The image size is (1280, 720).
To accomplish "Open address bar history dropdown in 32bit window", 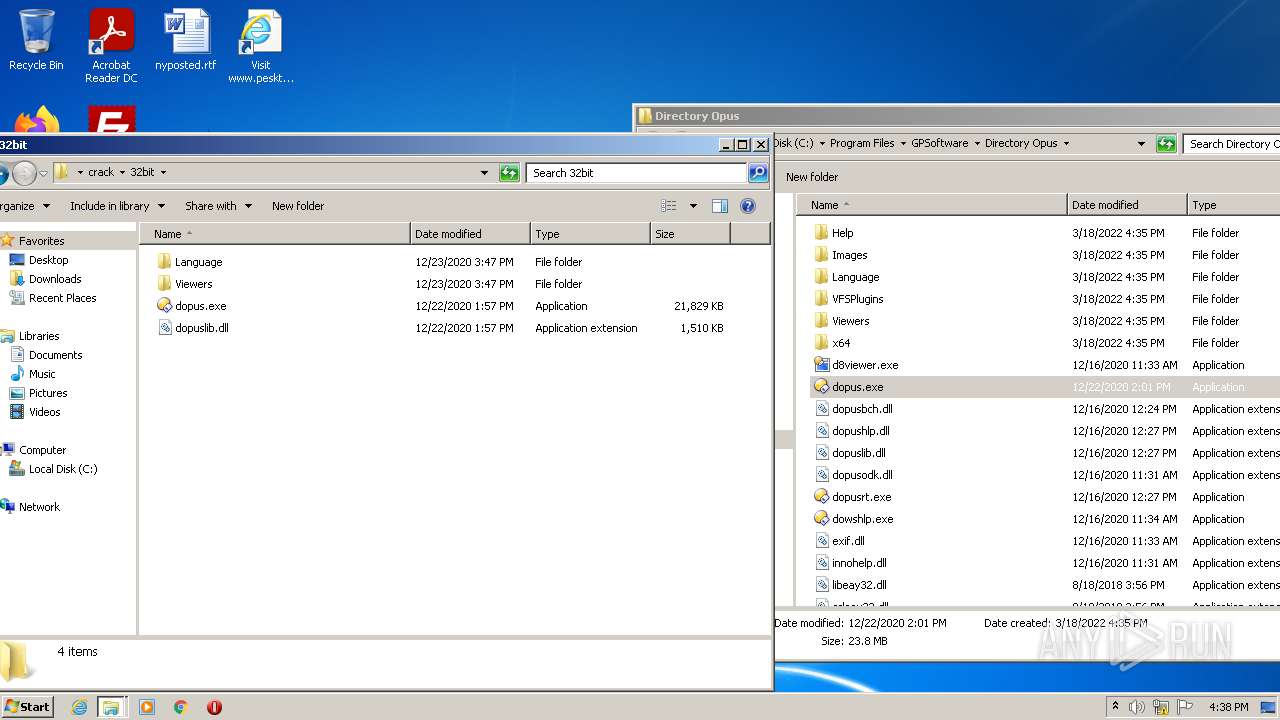I will (x=484, y=173).
